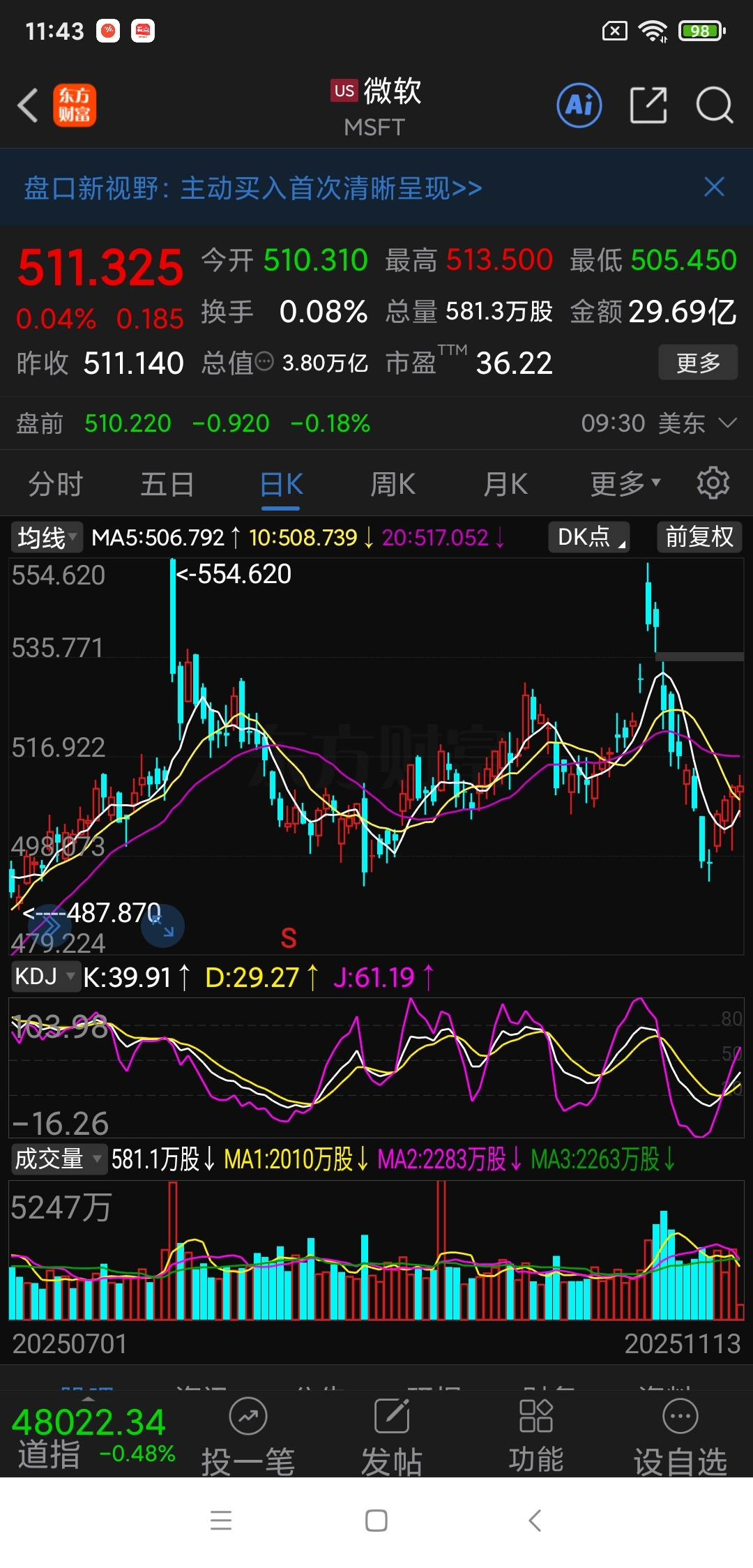
Task: Close the blue promo banner
Action: coord(714,187)
